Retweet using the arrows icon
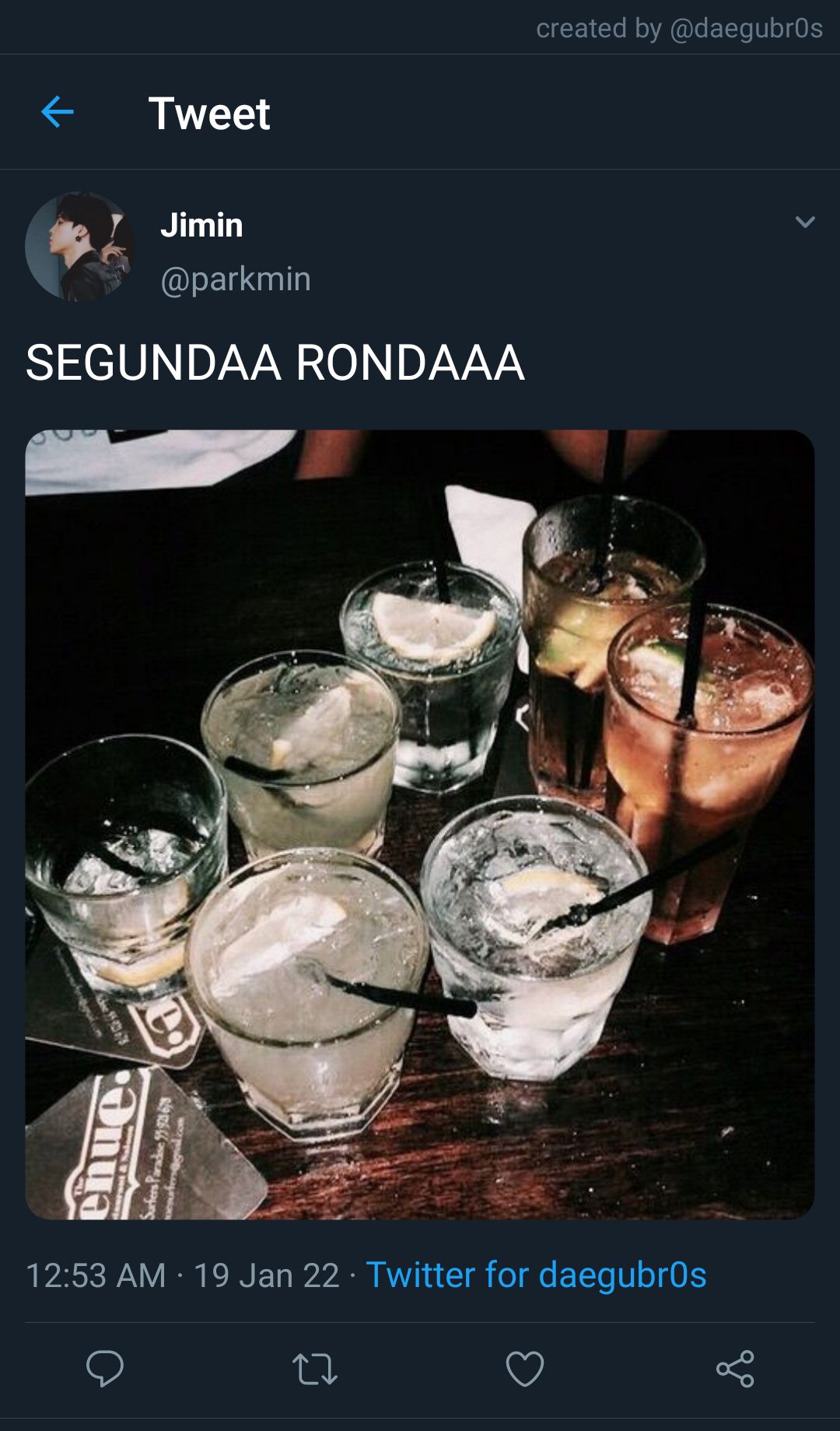This screenshot has width=840, height=1431. (x=315, y=1370)
